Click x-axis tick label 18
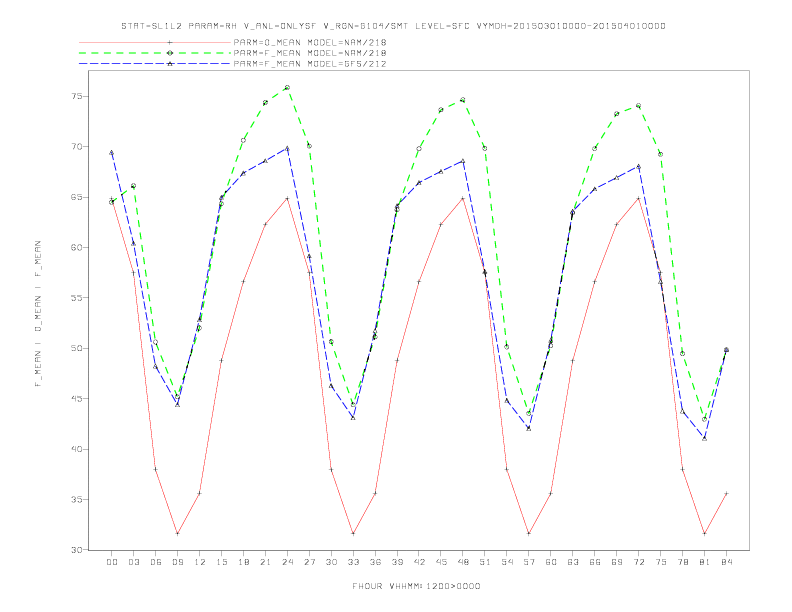 click(243, 562)
